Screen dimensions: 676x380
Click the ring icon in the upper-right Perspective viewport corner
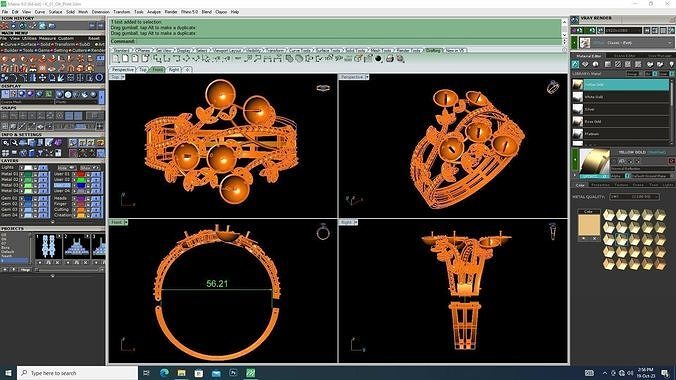553,88
